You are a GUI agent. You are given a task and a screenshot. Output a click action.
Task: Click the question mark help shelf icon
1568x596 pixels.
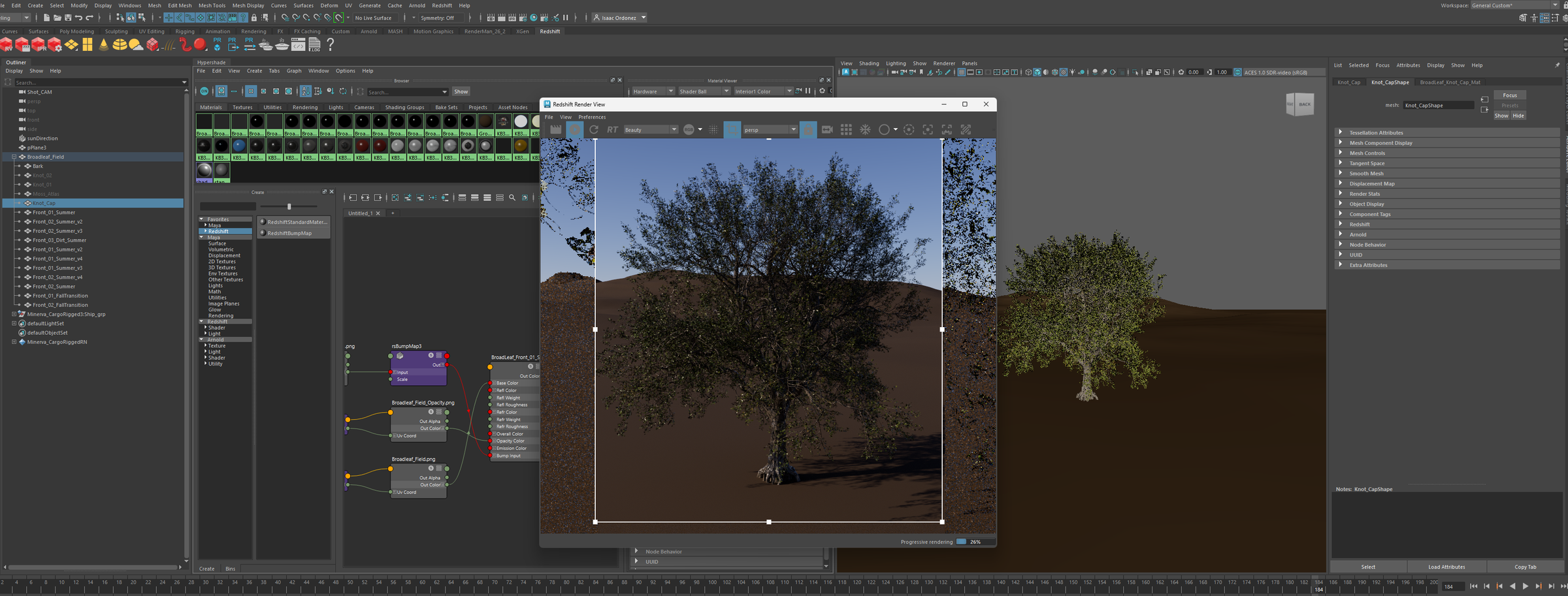(x=330, y=44)
